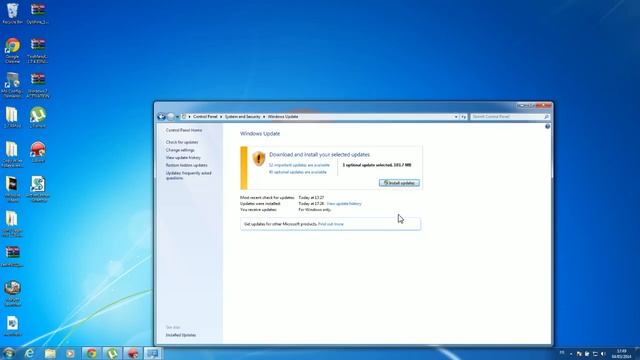
Task: Open Installed Updates link
Action: [181, 335]
